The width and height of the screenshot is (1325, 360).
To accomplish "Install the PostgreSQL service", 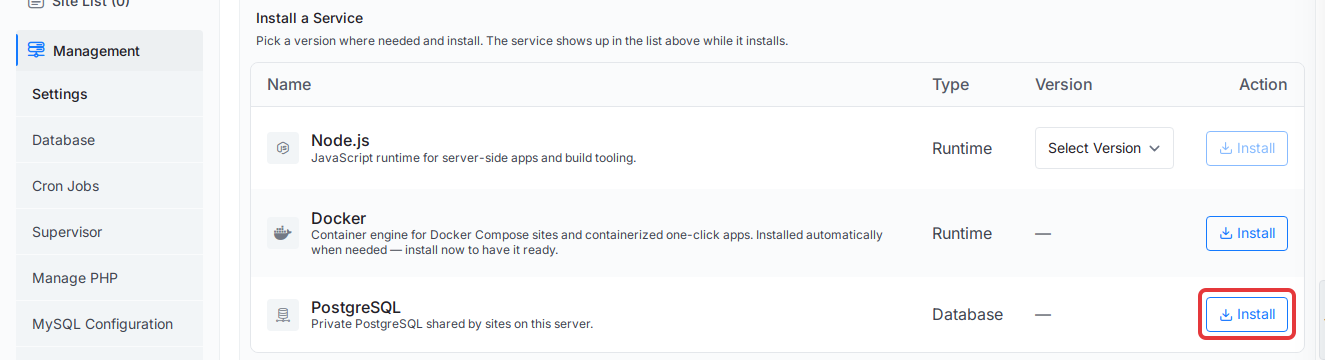I will 1247,314.
